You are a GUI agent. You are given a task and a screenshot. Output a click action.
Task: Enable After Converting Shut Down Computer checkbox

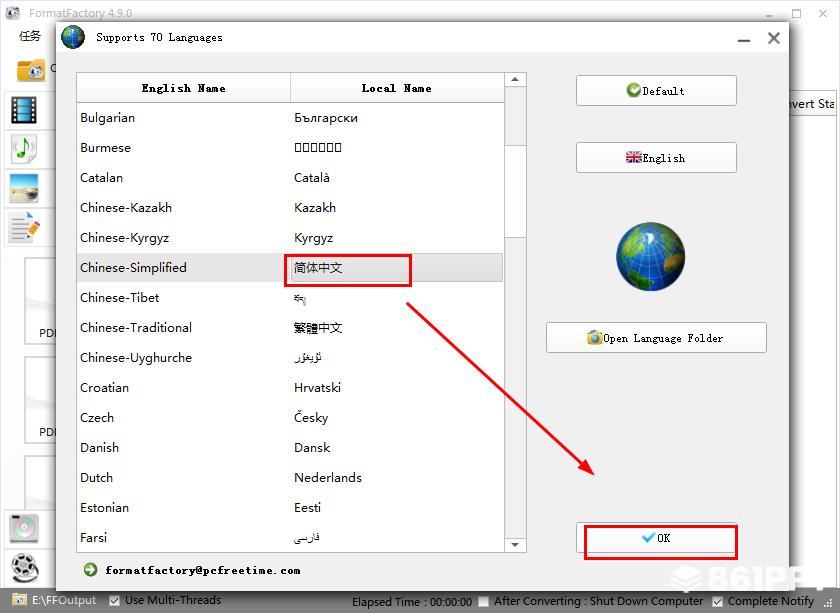483,602
